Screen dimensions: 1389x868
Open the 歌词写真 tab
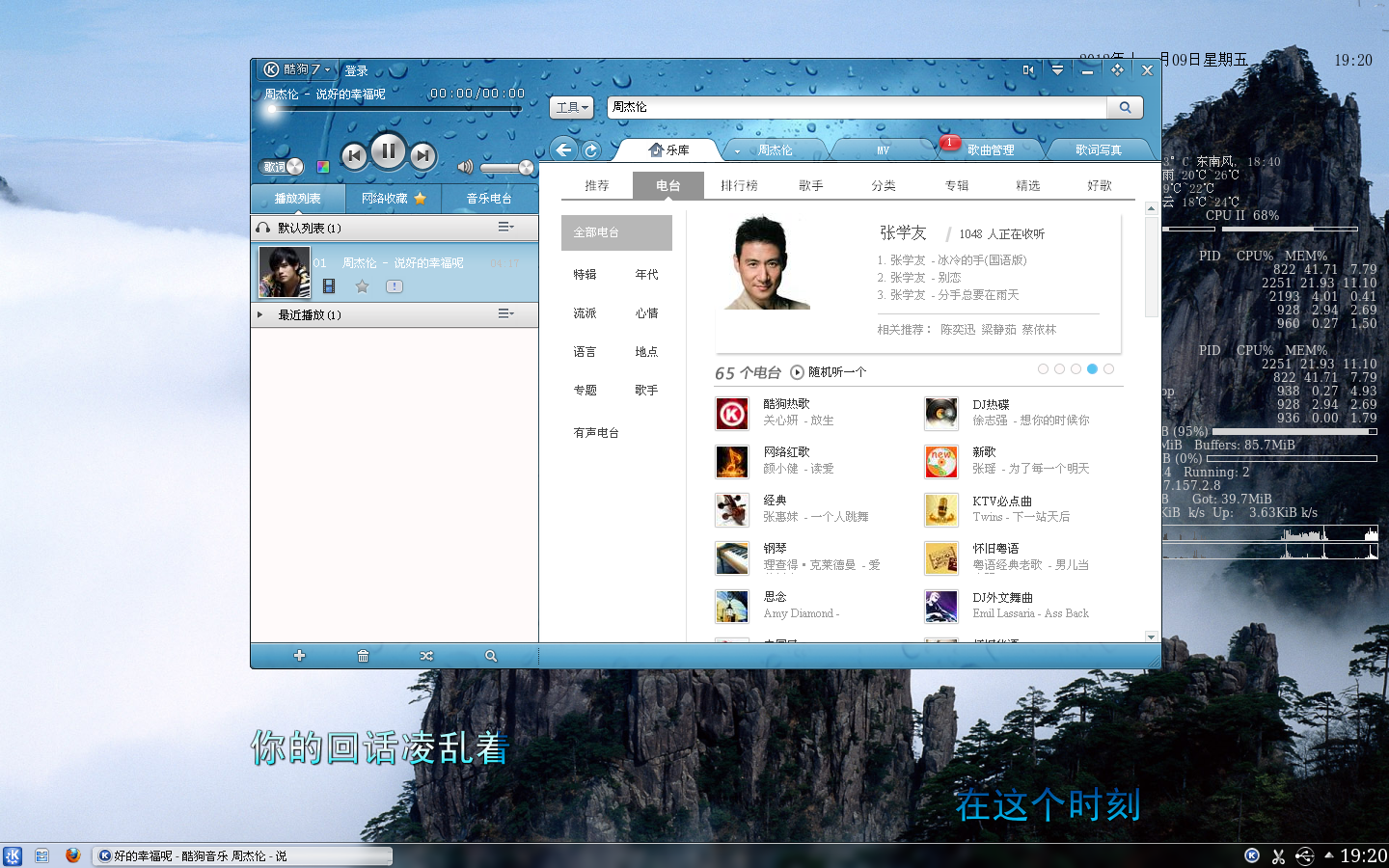tap(1099, 150)
